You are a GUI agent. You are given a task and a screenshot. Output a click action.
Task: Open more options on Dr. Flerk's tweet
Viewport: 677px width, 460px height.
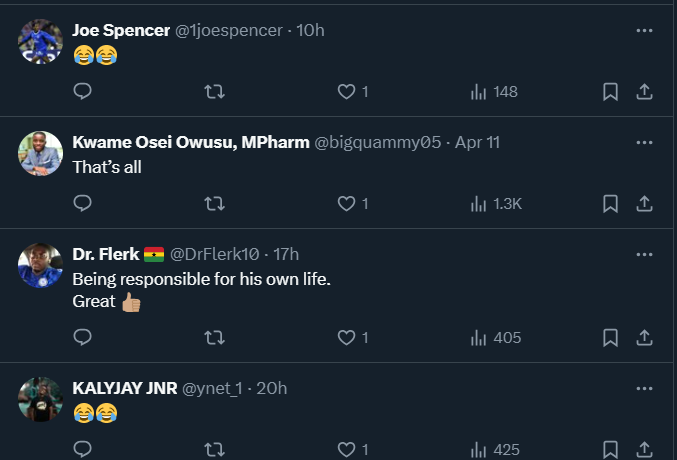click(645, 254)
